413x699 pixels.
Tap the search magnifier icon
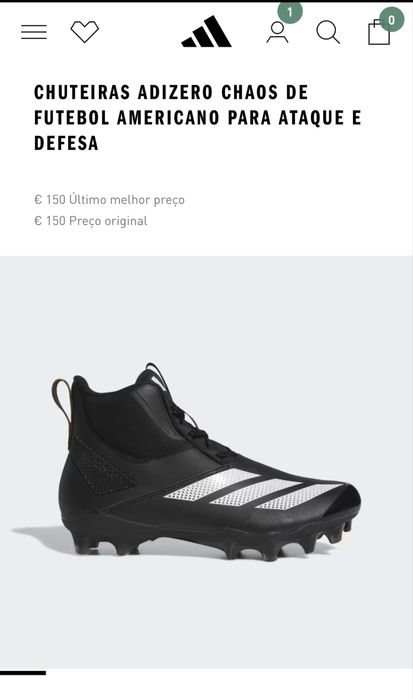coord(328,33)
